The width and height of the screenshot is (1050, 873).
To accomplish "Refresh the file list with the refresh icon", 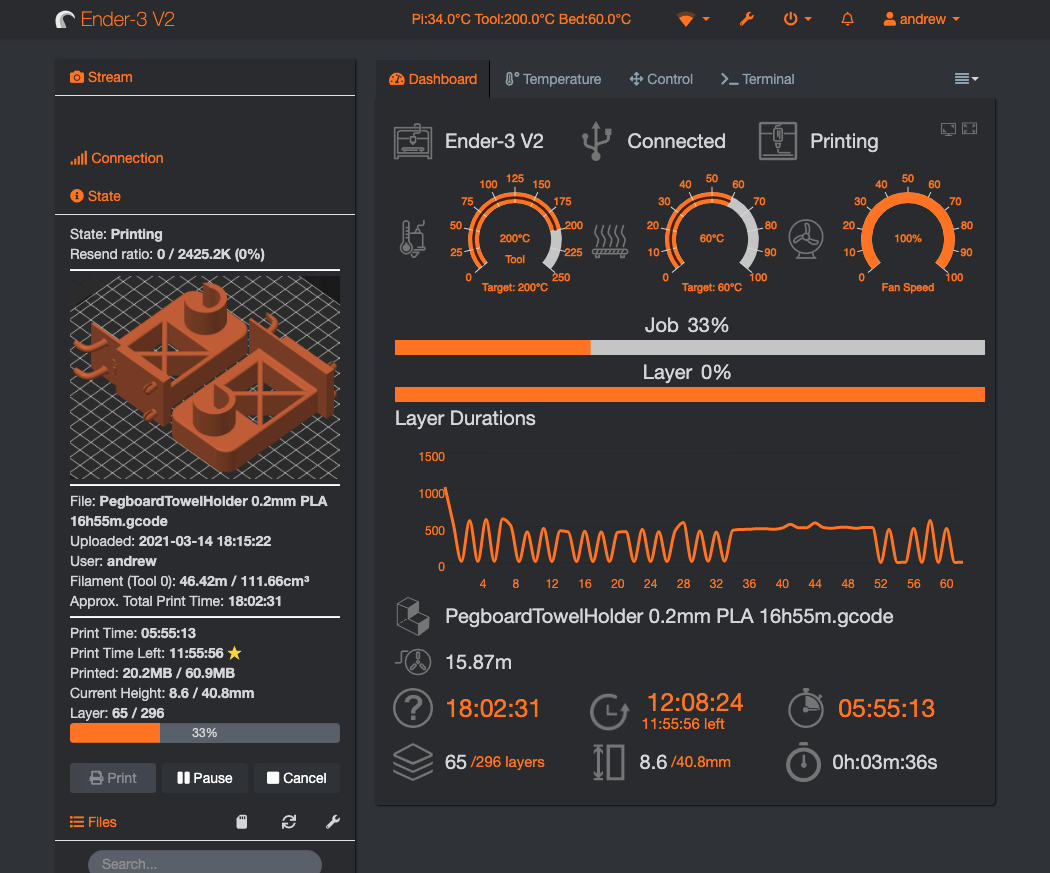I will 289,821.
